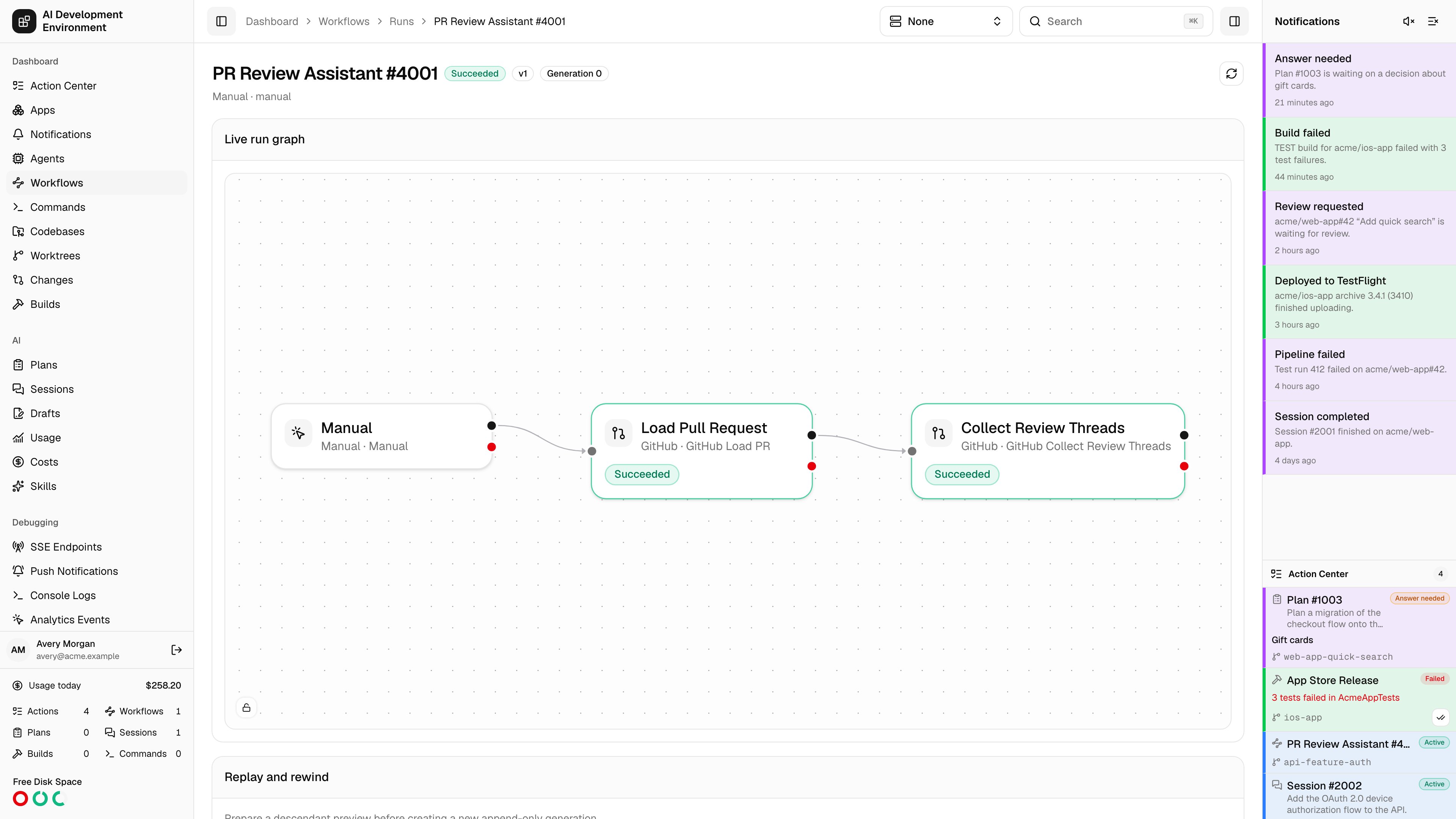The height and width of the screenshot is (819, 1456).
Task: Click the Manual node's red error port
Action: (491, 447)
